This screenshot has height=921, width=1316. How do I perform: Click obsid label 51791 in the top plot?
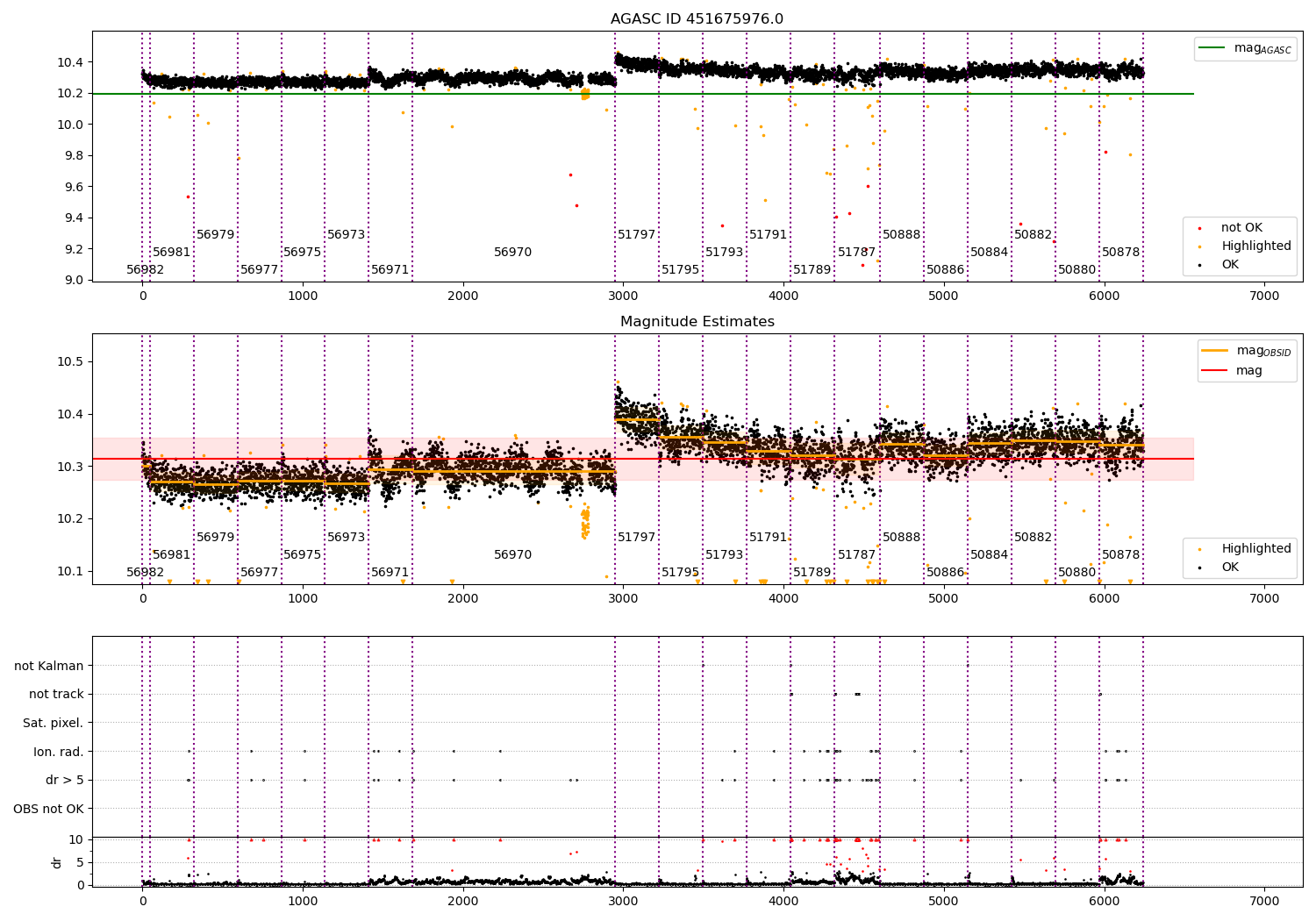point(769,235)
